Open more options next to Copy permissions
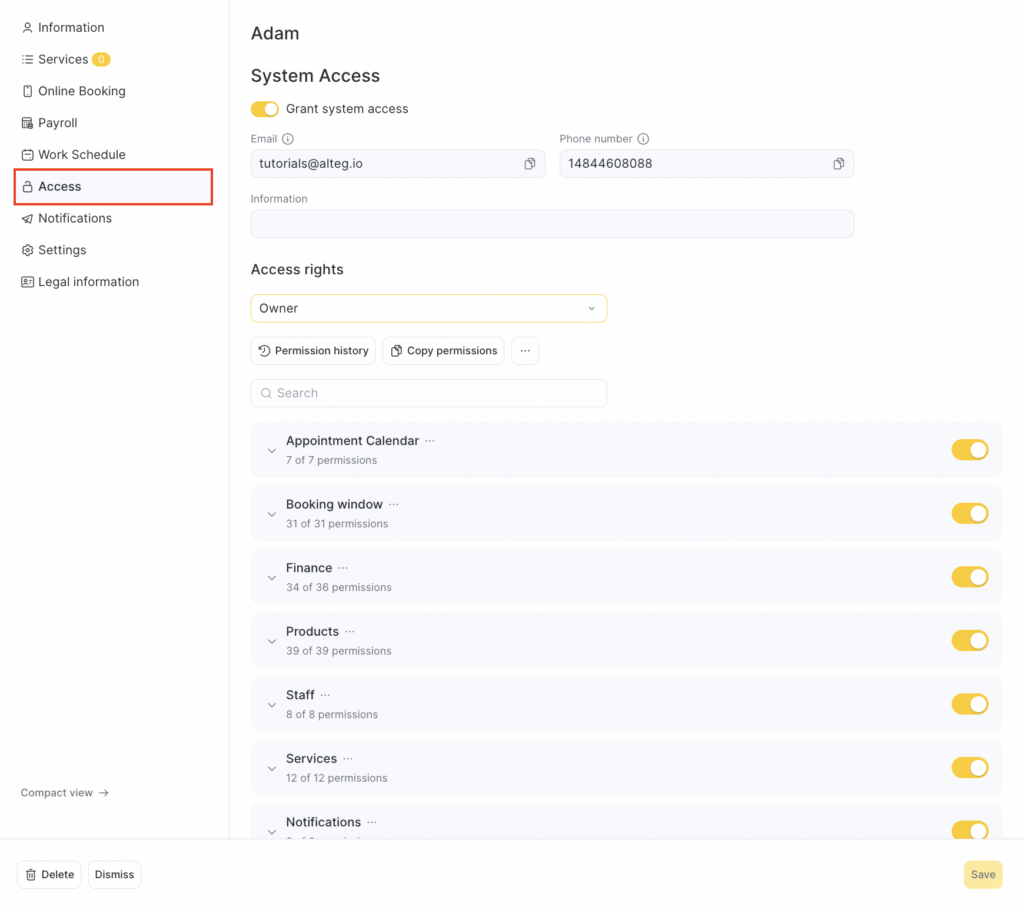 coord(525,351)
